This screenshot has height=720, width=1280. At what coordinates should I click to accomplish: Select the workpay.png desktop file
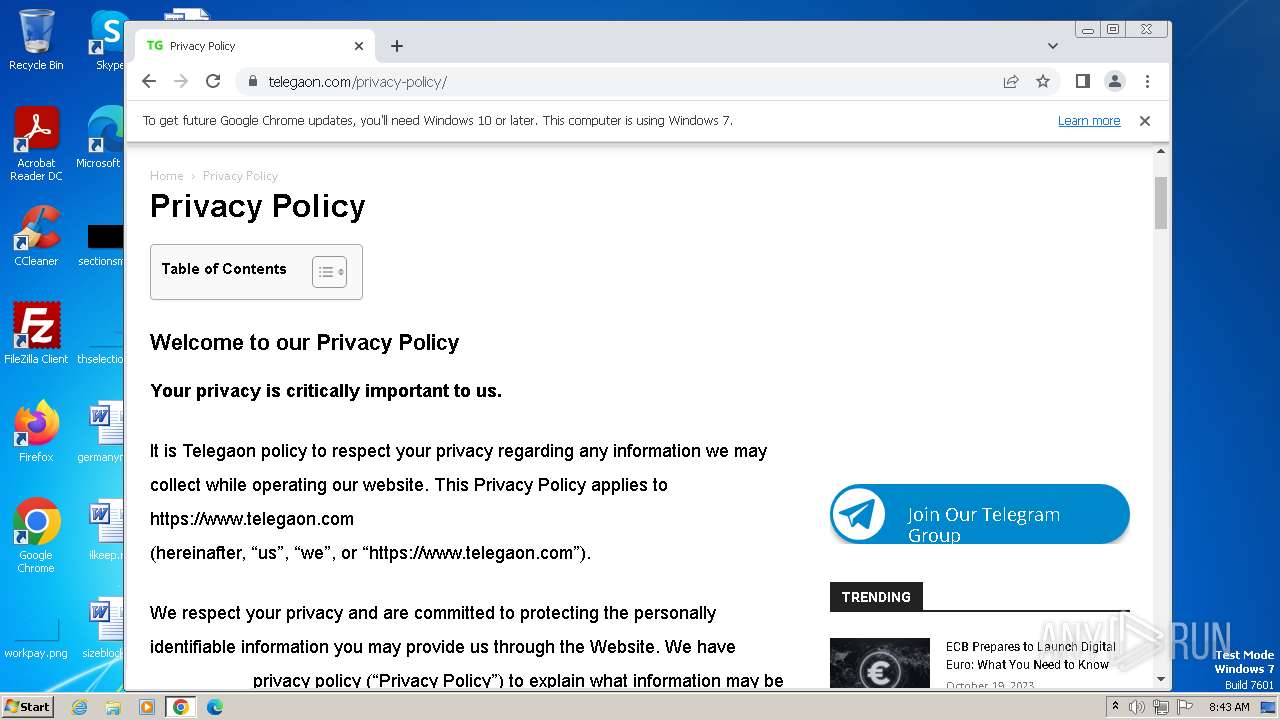(36, 639)
